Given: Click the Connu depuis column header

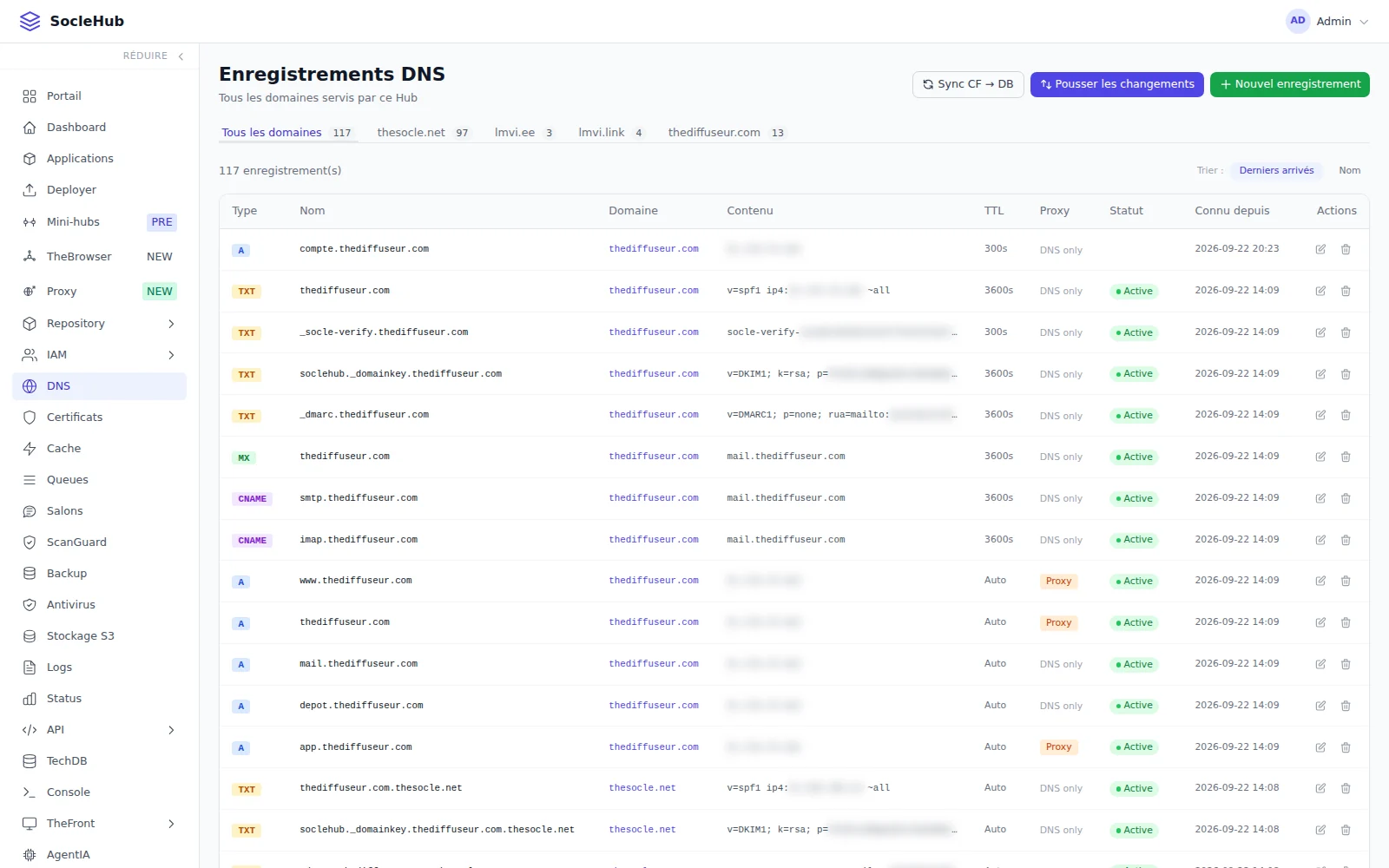Looking at the screenshot, I should (x=1232, y=211).
